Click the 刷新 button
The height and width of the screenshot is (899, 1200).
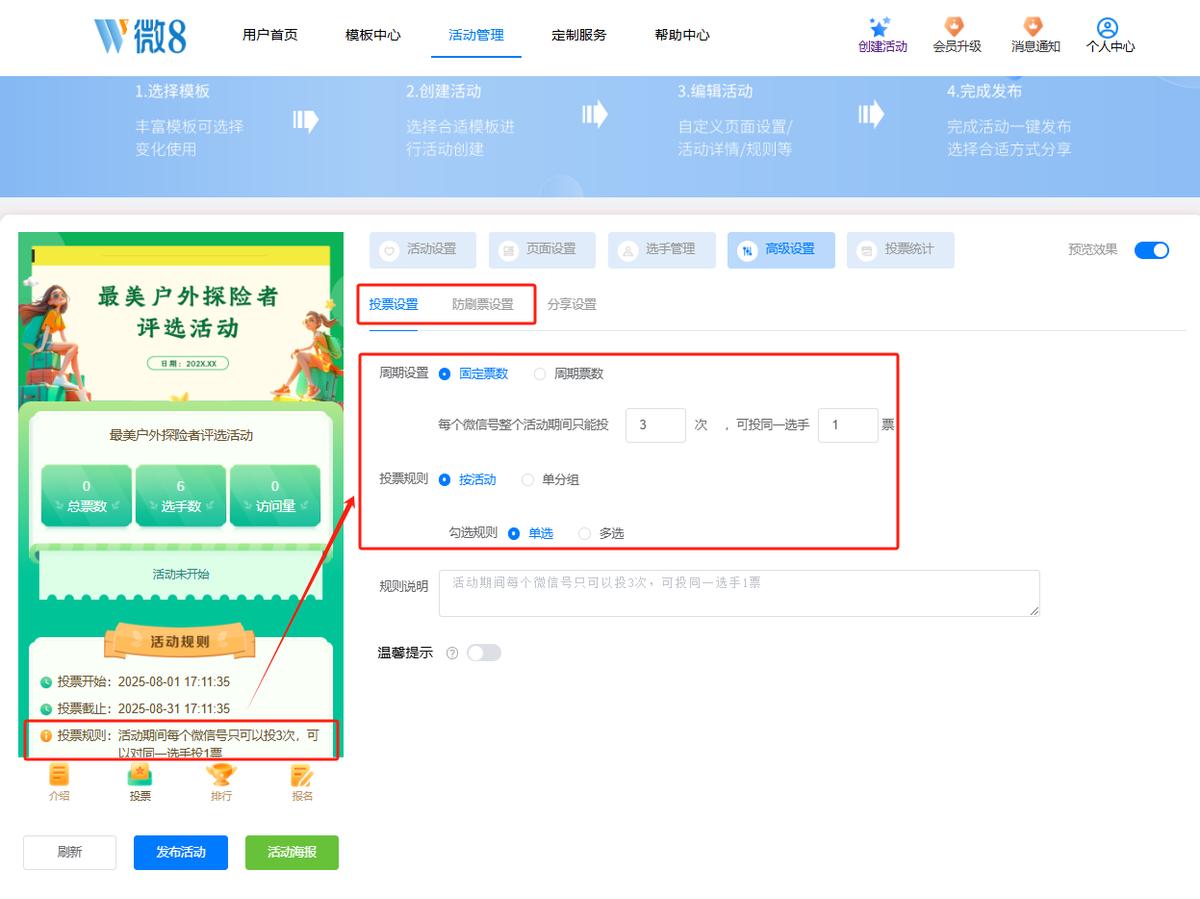pyautogui.click(x=70, y=853)
